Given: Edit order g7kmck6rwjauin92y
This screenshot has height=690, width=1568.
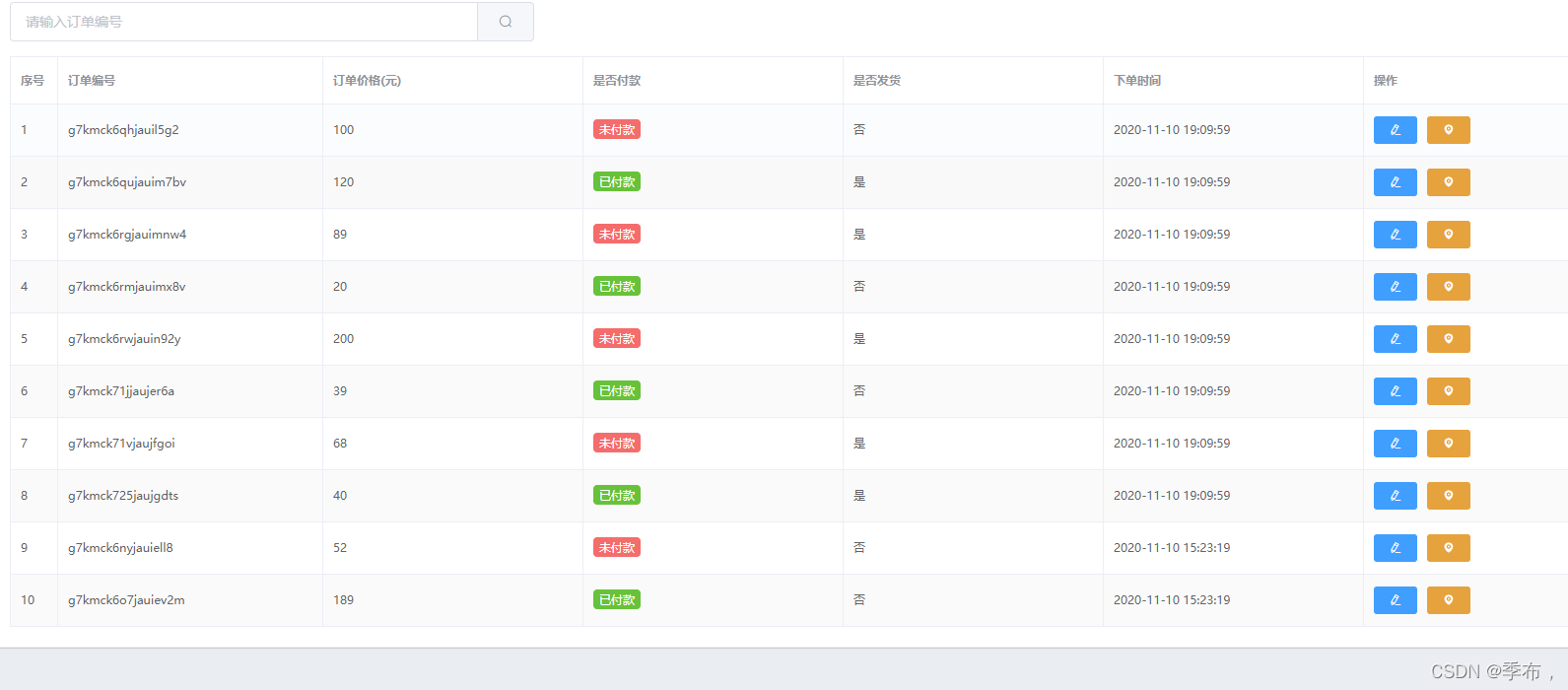Looking at the screenshot, I should 1395,339.
